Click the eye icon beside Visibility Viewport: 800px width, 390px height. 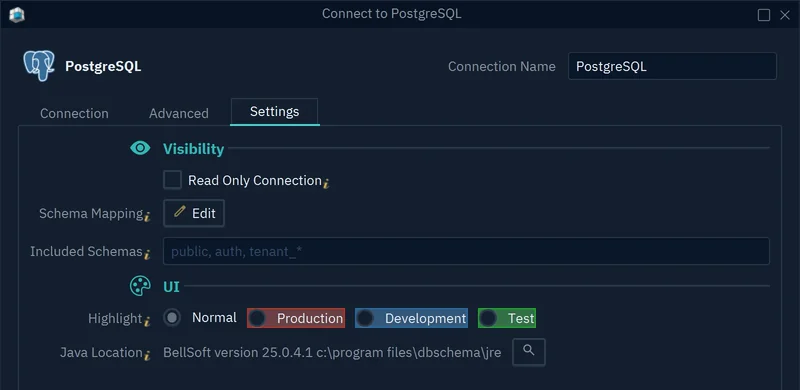tap(140, 148)
